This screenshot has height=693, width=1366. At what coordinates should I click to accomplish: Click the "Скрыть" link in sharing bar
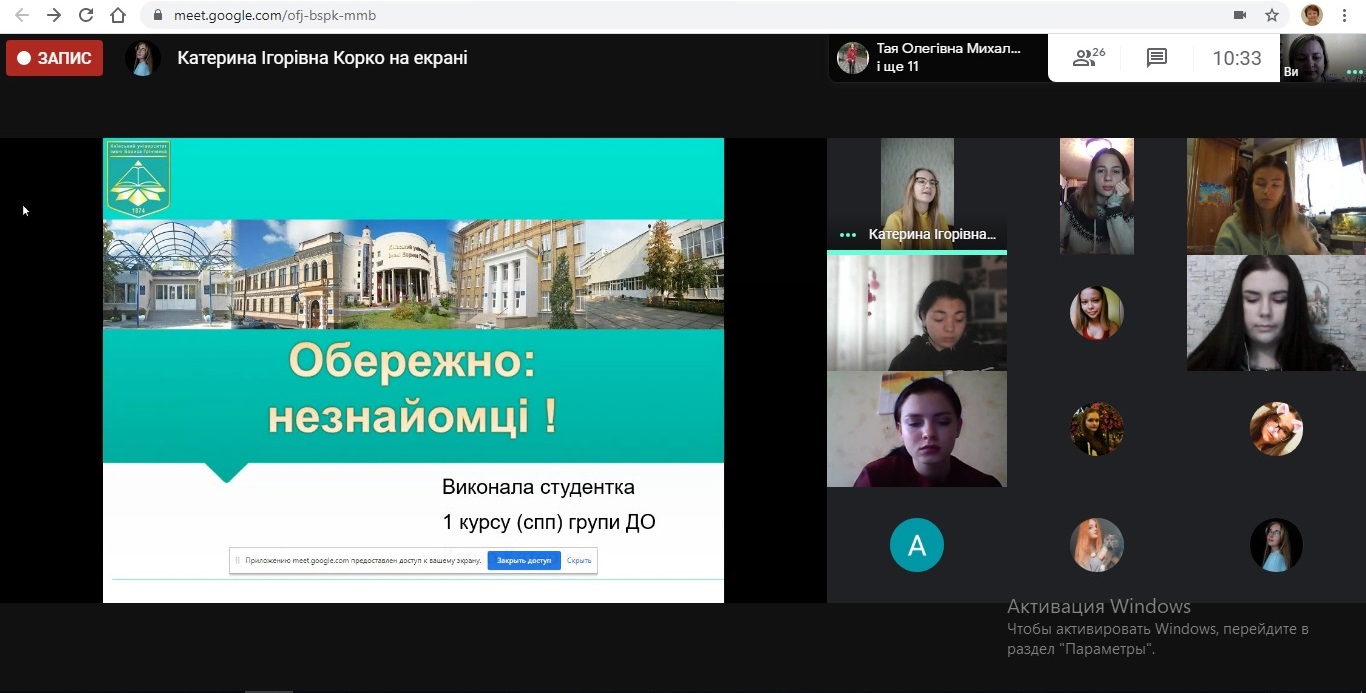click(x=579, y=560)
